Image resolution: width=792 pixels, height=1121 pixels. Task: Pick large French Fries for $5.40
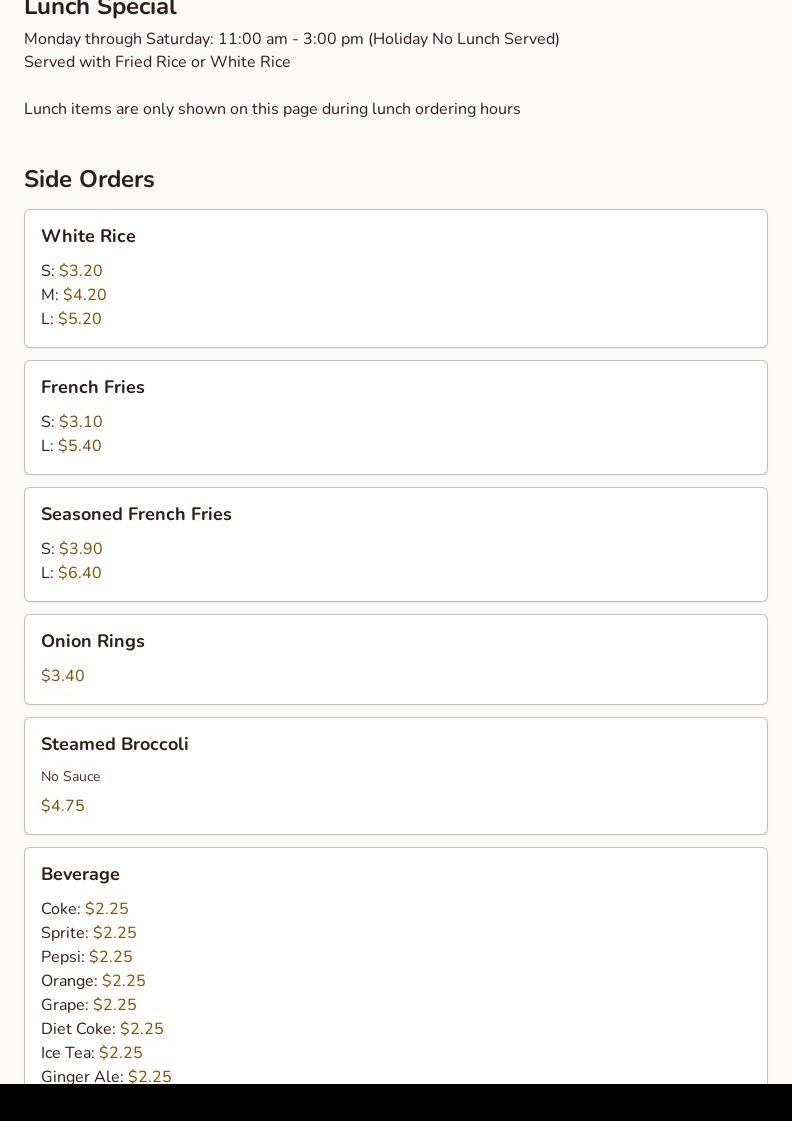click(79, 446)
